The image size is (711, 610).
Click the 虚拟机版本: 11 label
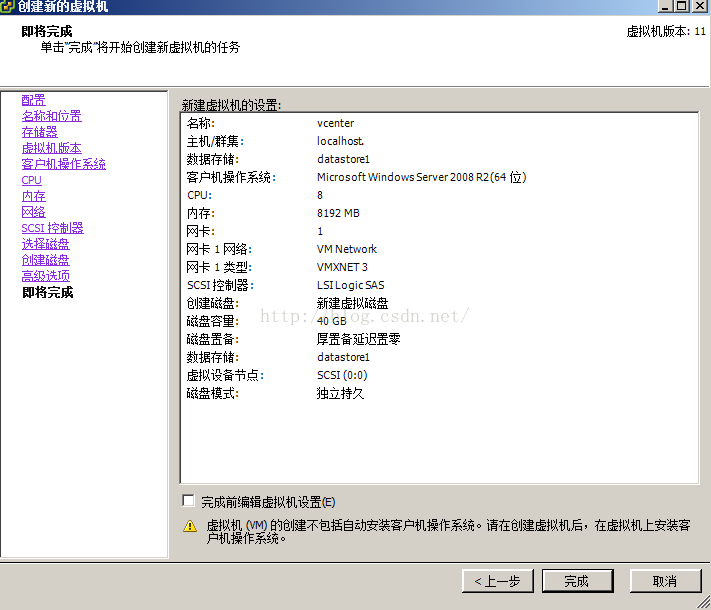coord(666,31)
